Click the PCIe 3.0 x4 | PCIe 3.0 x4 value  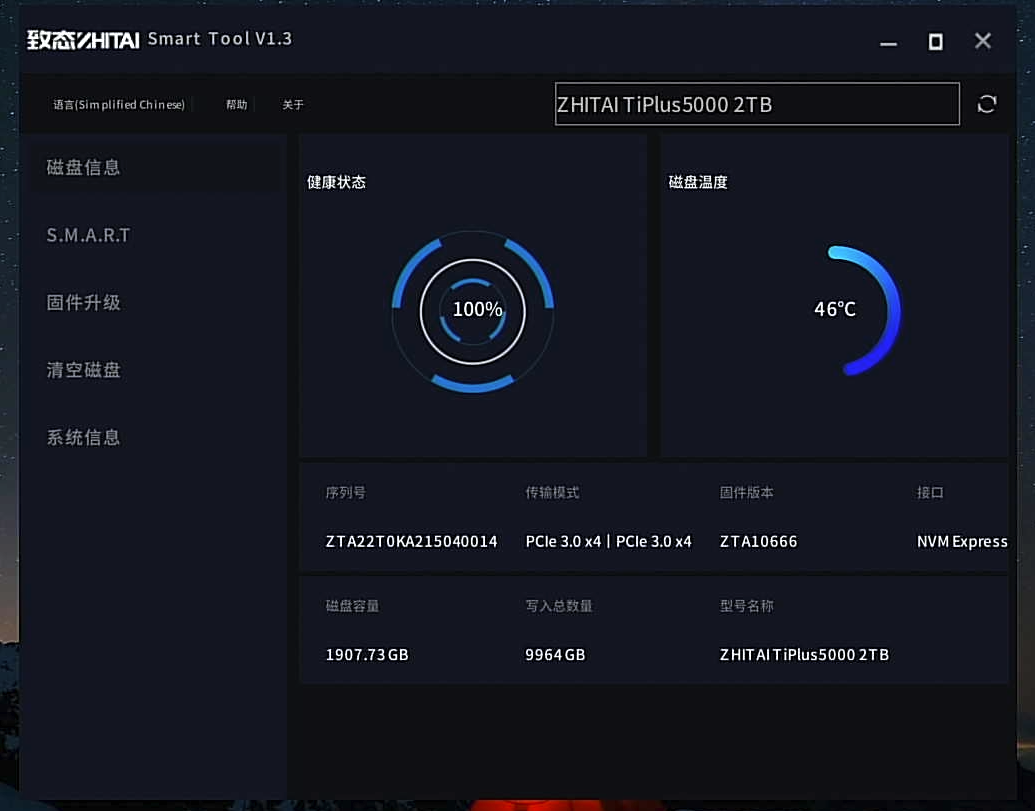(x=608, y=542)
